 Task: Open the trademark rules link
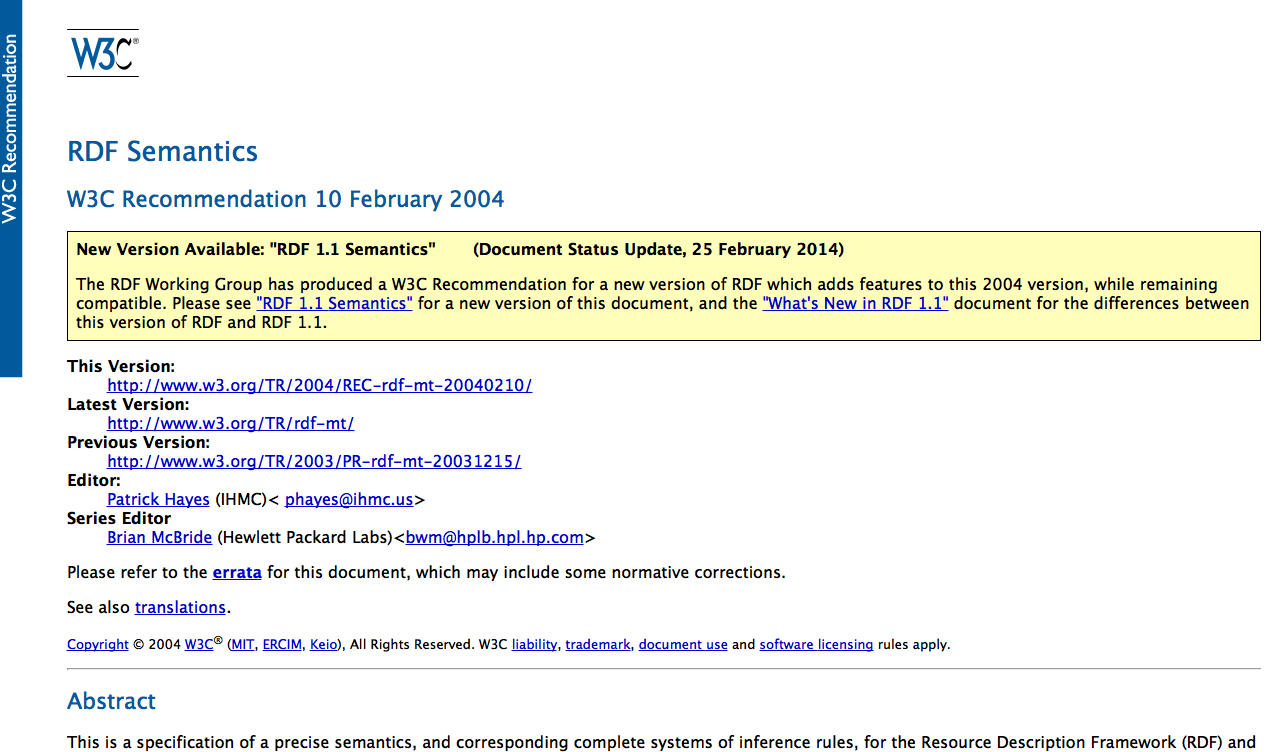[x=598, y=645]
